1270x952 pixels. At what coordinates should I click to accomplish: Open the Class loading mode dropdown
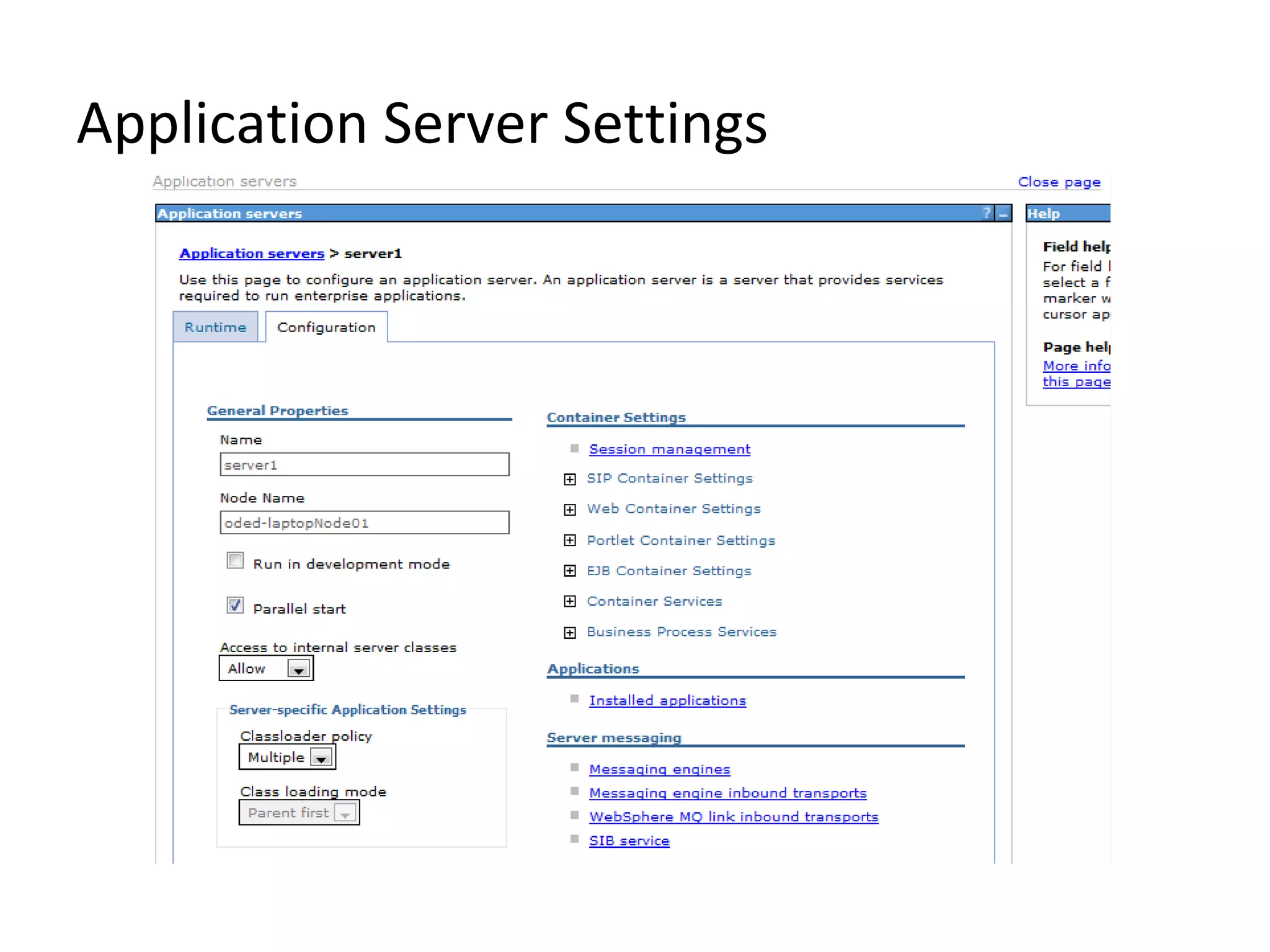click(299, 813)
